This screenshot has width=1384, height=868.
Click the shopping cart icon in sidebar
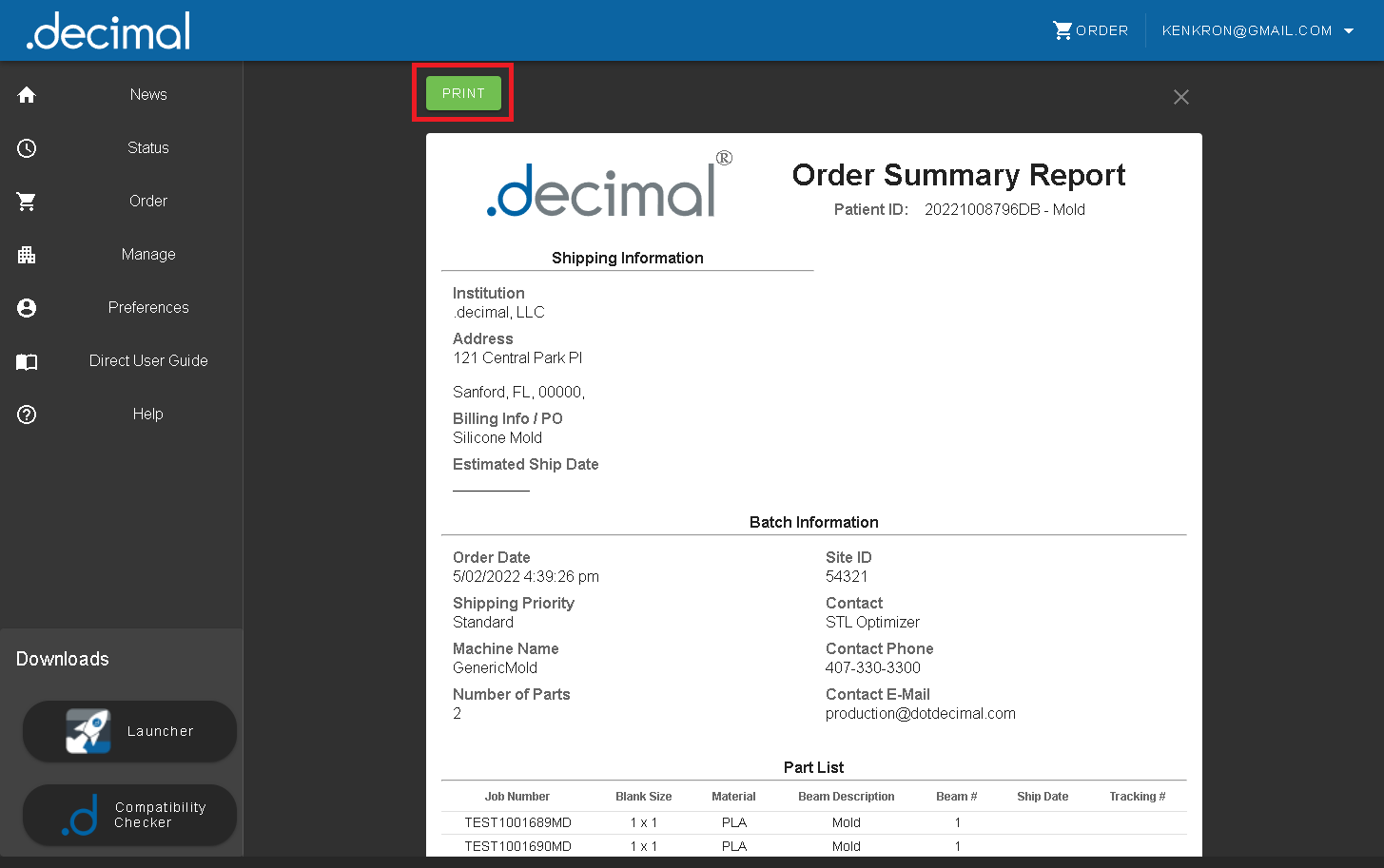(27, 202)
